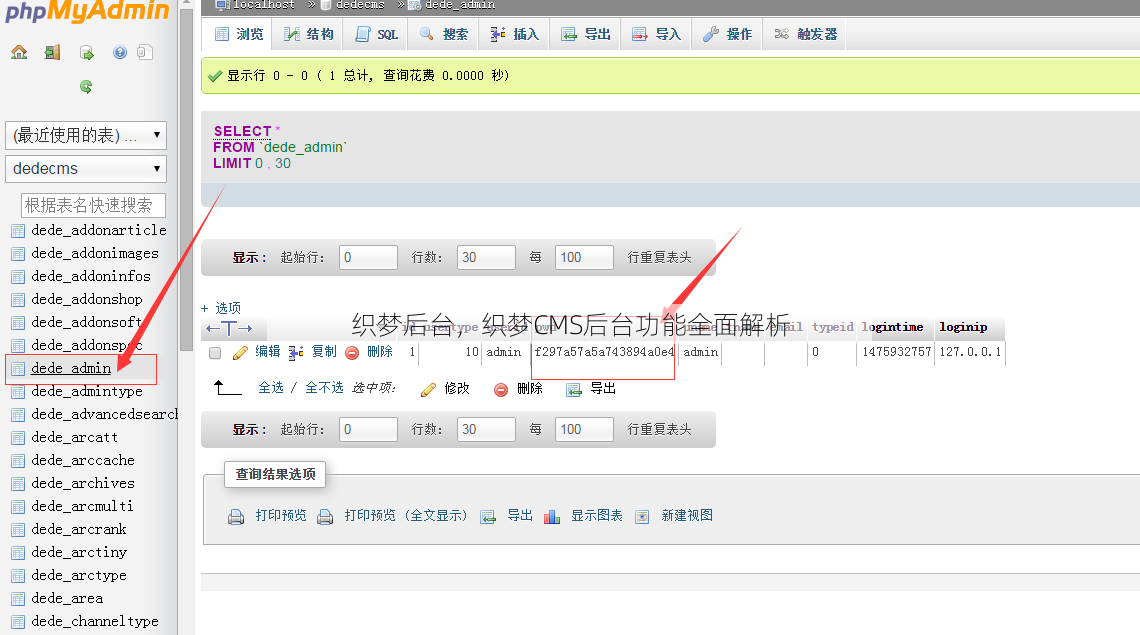The height and width of the screenshot is (635, 1140).
Task: Click 显示 button in top display bar
Action: pyautogui.click(x=249, y=257)
